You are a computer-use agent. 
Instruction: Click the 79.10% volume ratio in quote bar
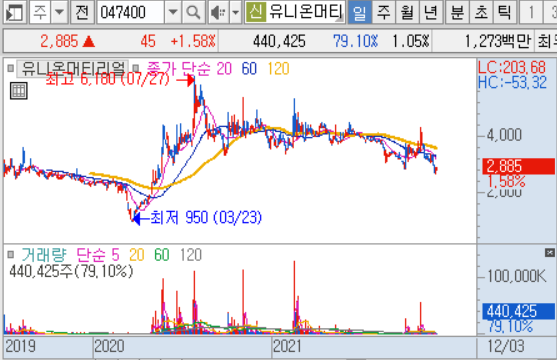(356, 41)
